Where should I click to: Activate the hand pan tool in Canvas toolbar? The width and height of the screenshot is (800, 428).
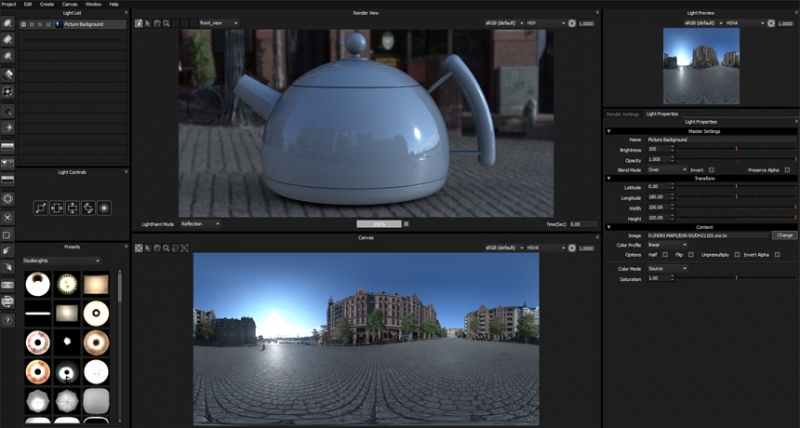(x=157, y=248)
